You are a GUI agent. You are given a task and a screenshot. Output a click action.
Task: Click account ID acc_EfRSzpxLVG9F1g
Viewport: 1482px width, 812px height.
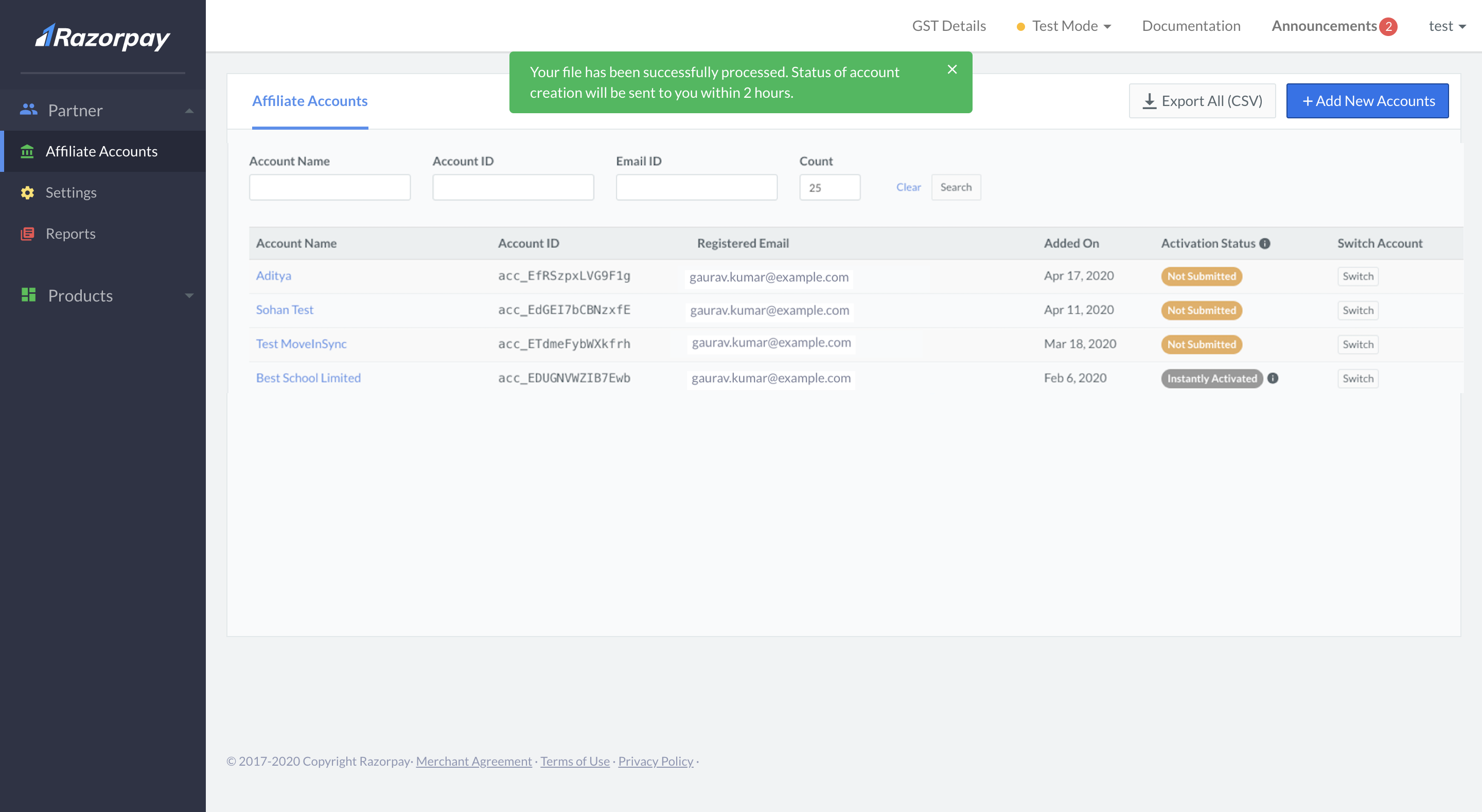[564, 276]
